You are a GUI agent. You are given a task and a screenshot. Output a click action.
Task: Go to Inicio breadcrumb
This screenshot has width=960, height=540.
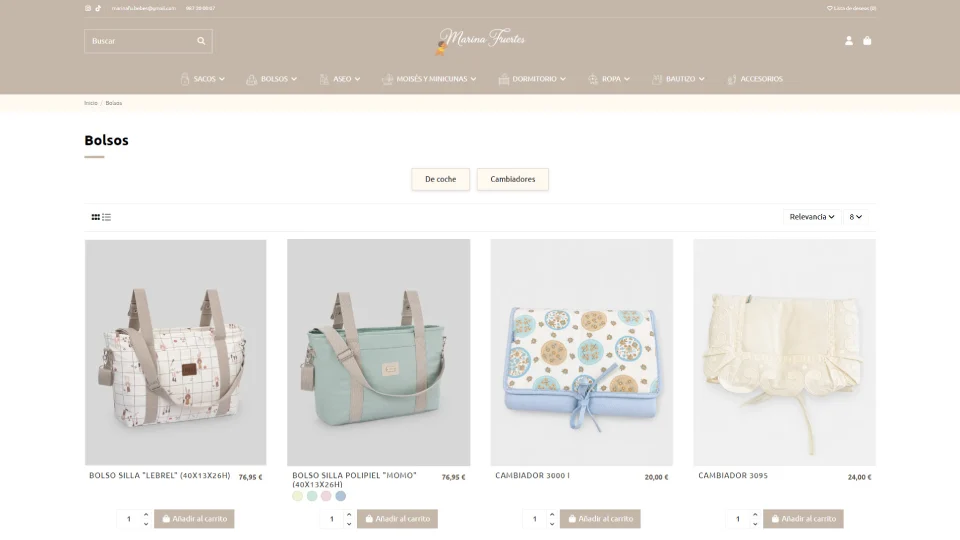(x=91, y=103)
